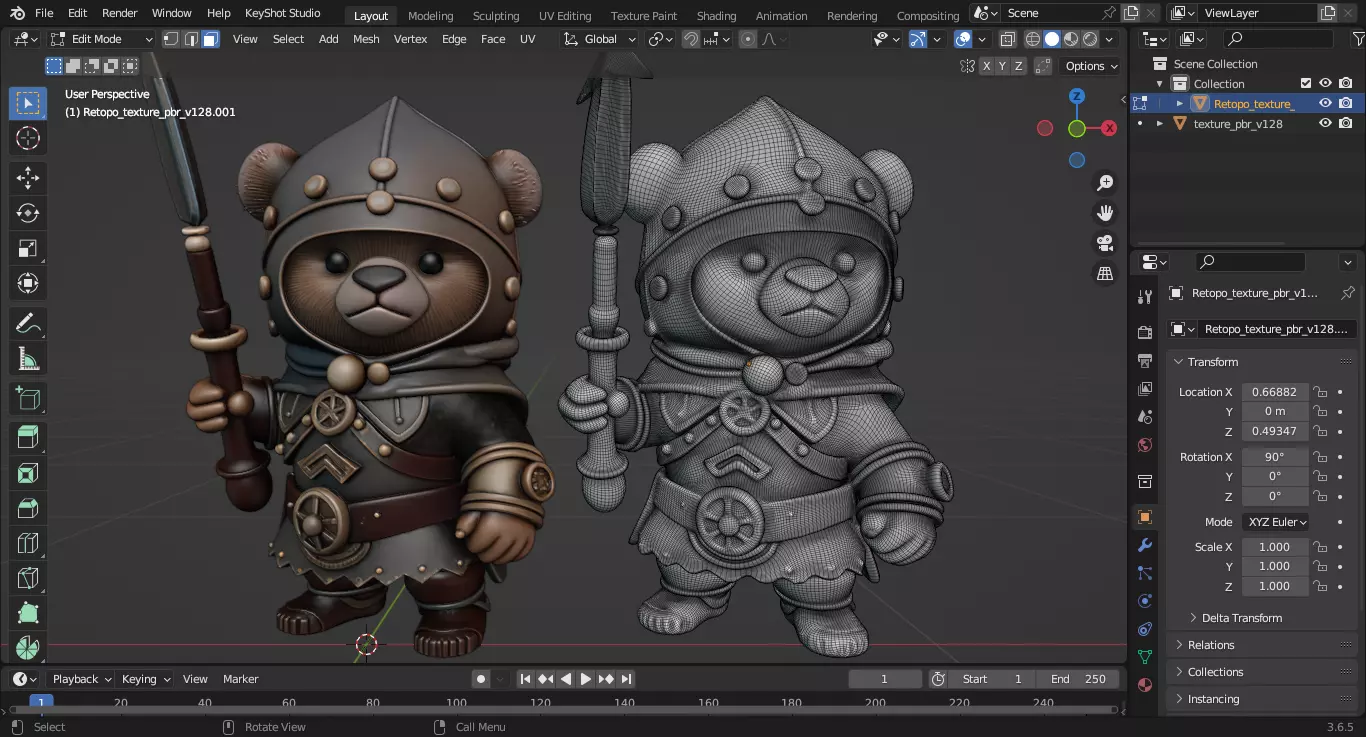The width and height of the screenshot is (1366, 737).
Task: Select the Select Box tool
Action: pyautogui.click(x=28, y=103)
